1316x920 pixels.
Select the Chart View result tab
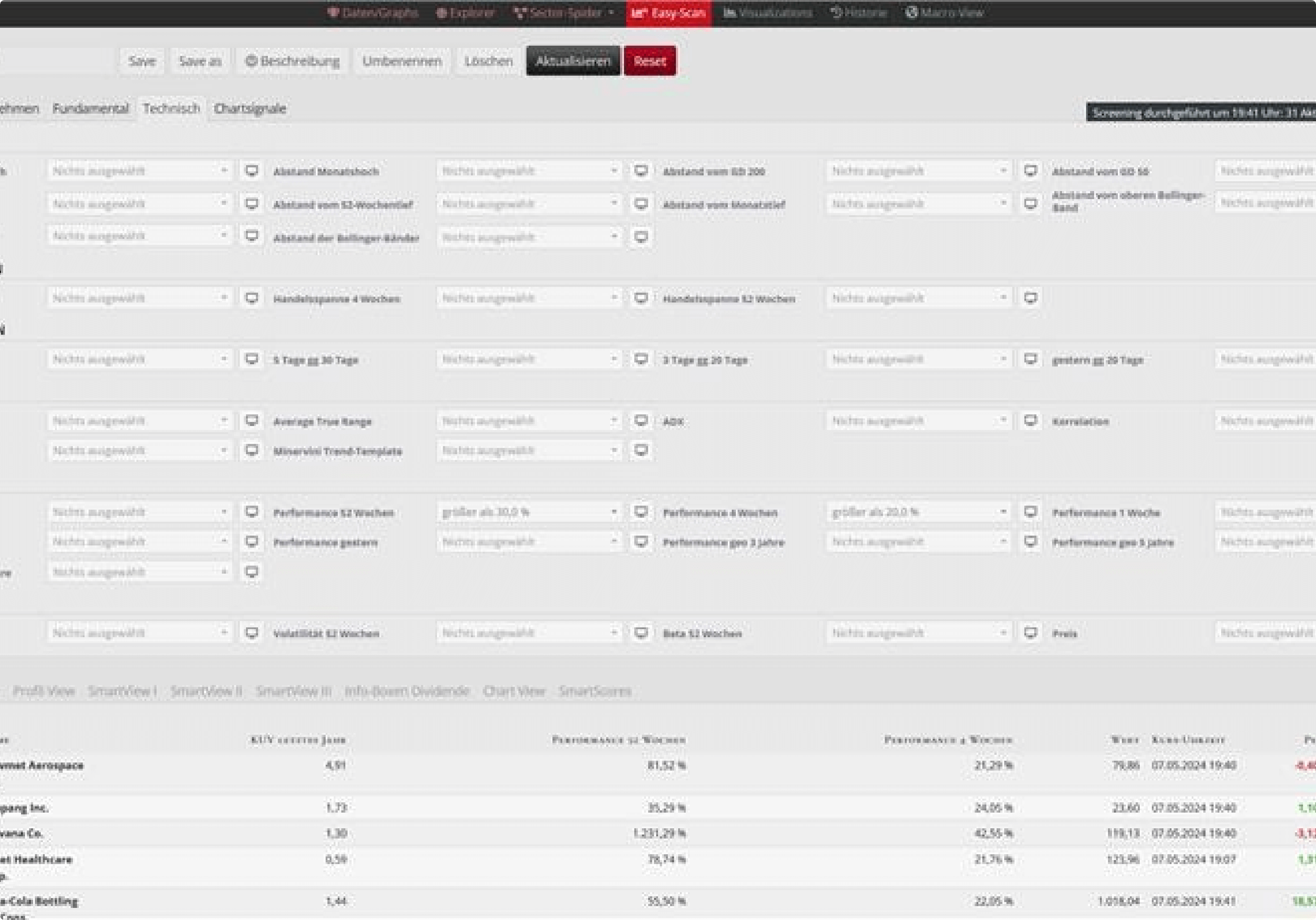coord(514,691)
